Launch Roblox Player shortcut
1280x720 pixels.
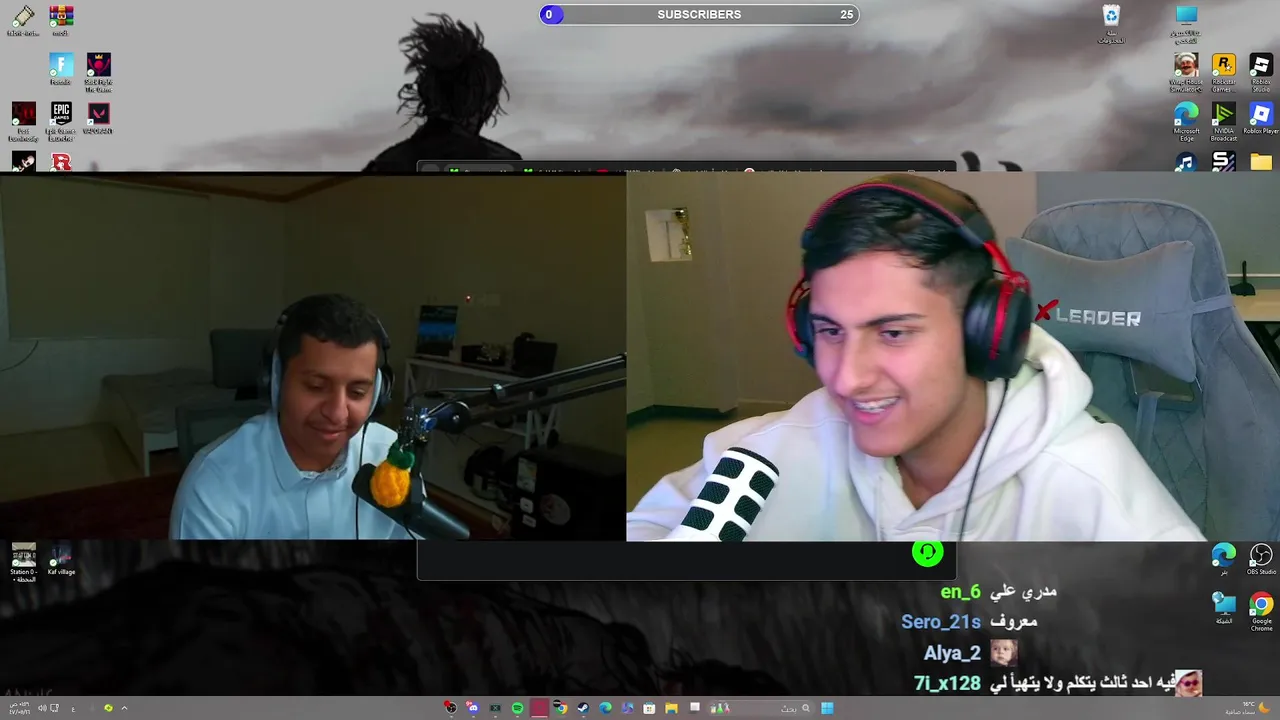click(1261, 117)
